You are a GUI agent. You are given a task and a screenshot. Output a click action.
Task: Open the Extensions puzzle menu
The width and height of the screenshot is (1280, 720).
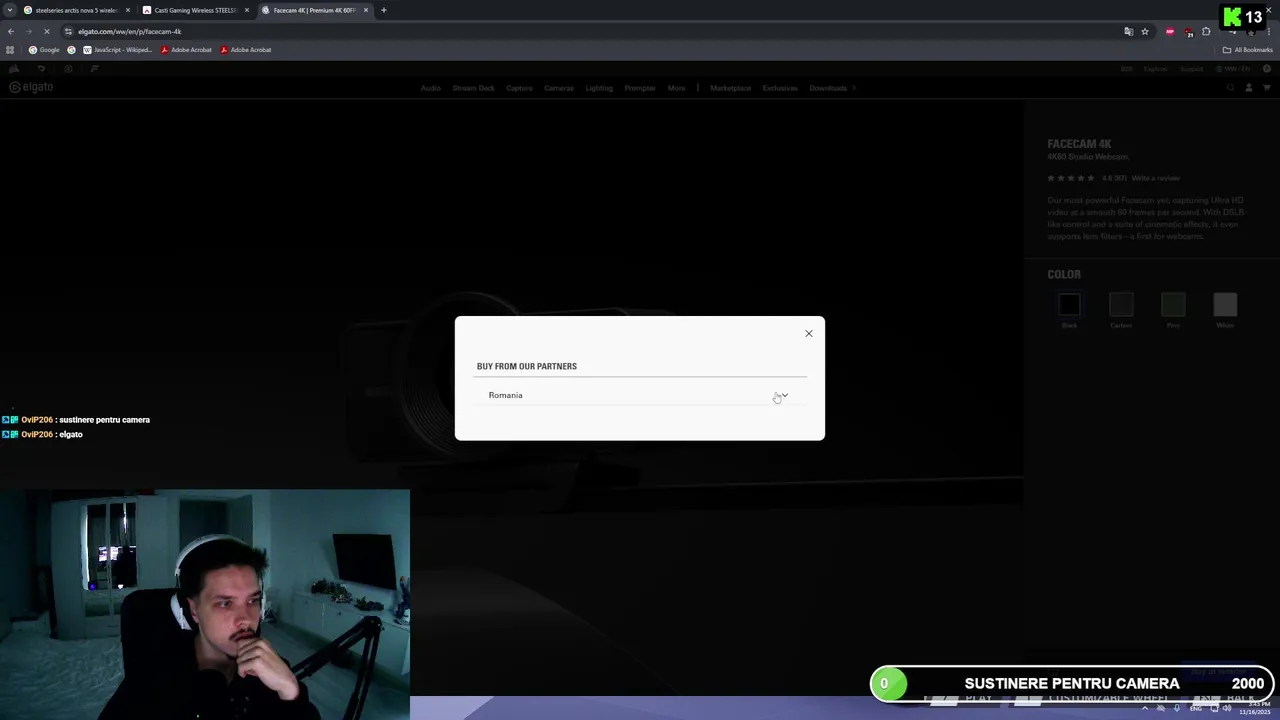pyautogui.click(x=1206, y=31)
